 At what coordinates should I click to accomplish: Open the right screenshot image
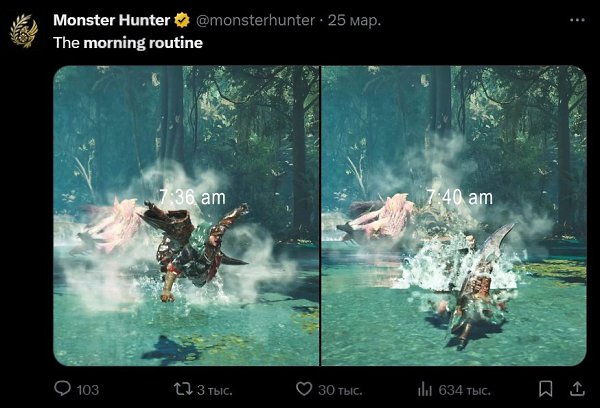454,215
